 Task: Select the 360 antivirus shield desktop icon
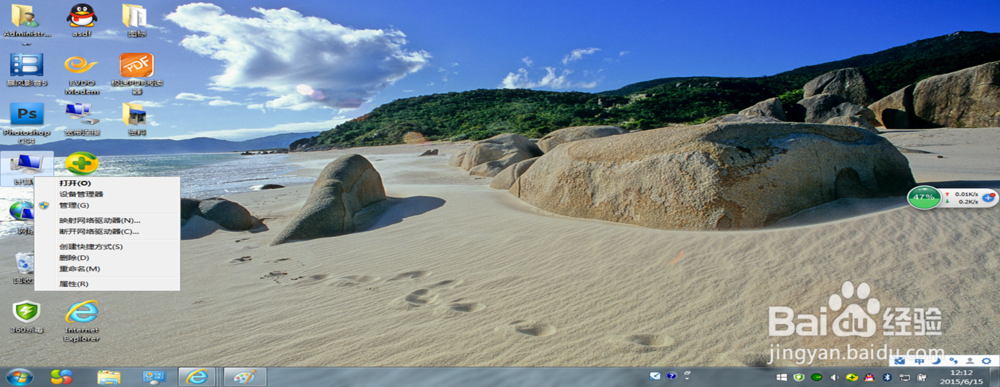tap(26, 317)
